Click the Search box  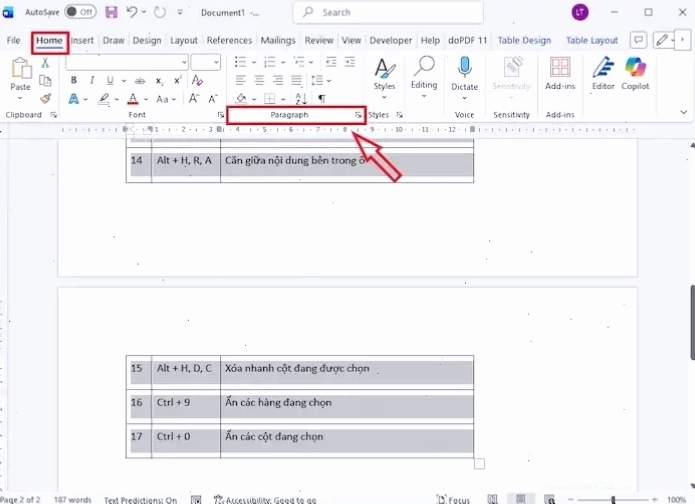[388, 12]
